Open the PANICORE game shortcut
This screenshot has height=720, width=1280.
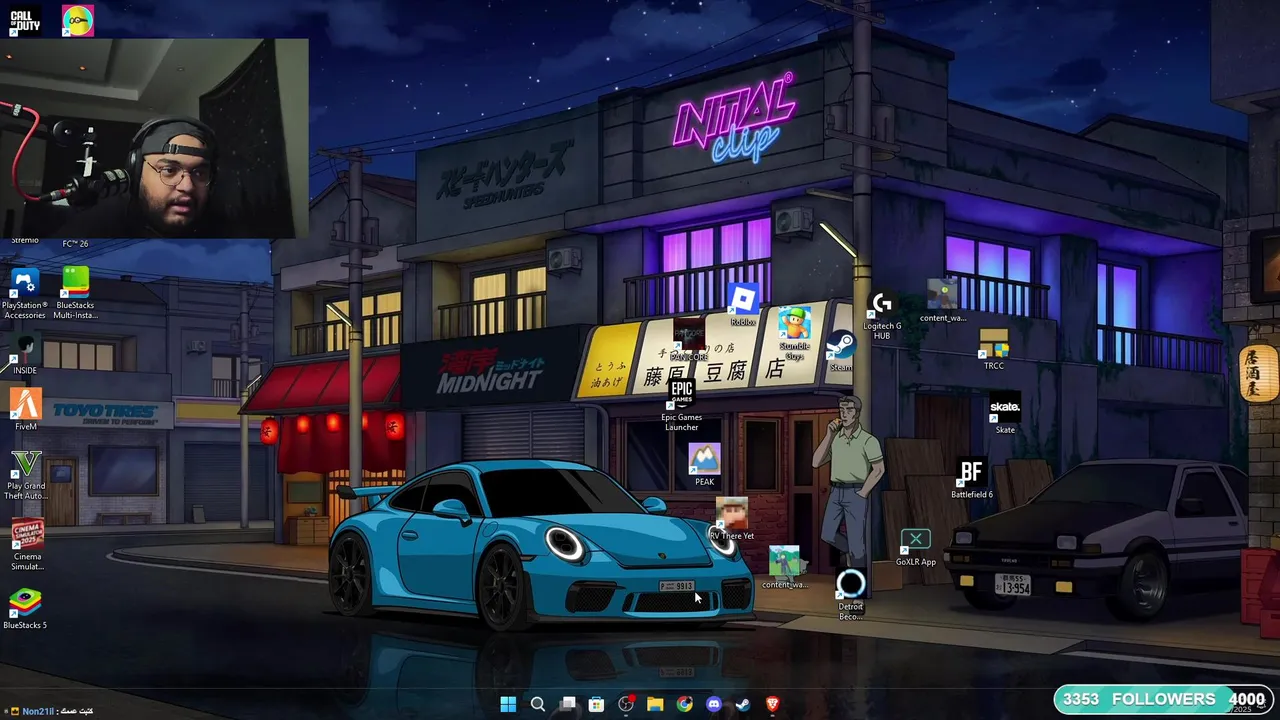tap(688, 340)
